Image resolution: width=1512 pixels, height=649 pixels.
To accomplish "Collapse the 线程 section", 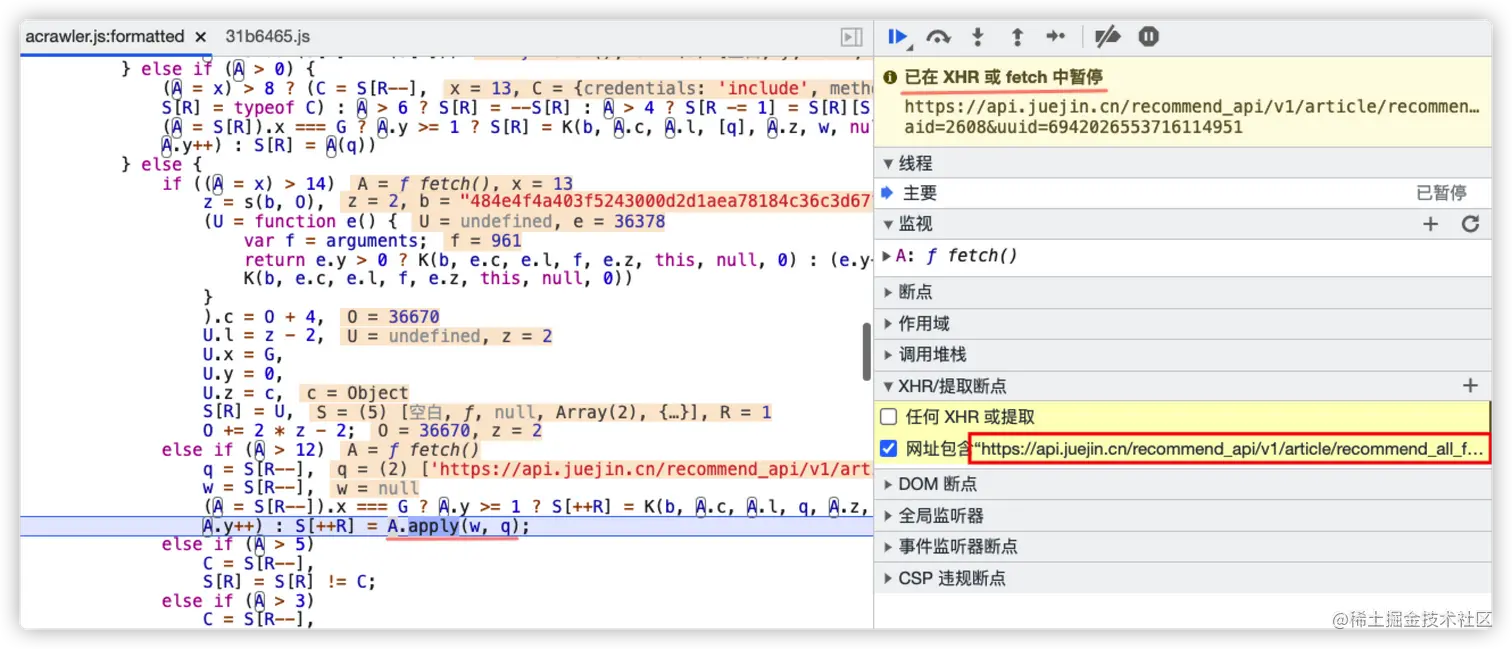I will click(x=1183, y=163).
